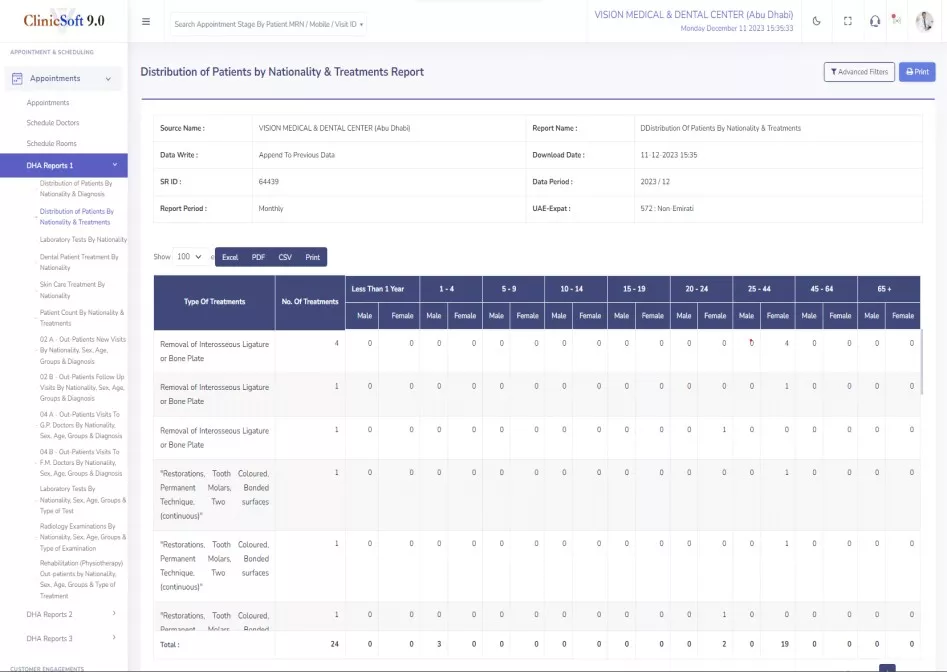Sort by Type Of Treatments column header

tap(214, 302)
